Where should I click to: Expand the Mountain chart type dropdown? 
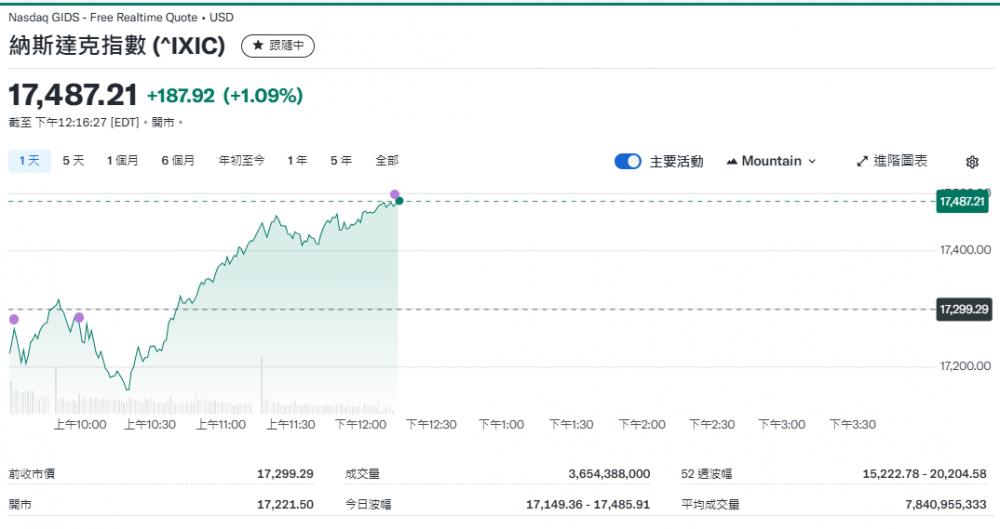(x=771, y=161)
